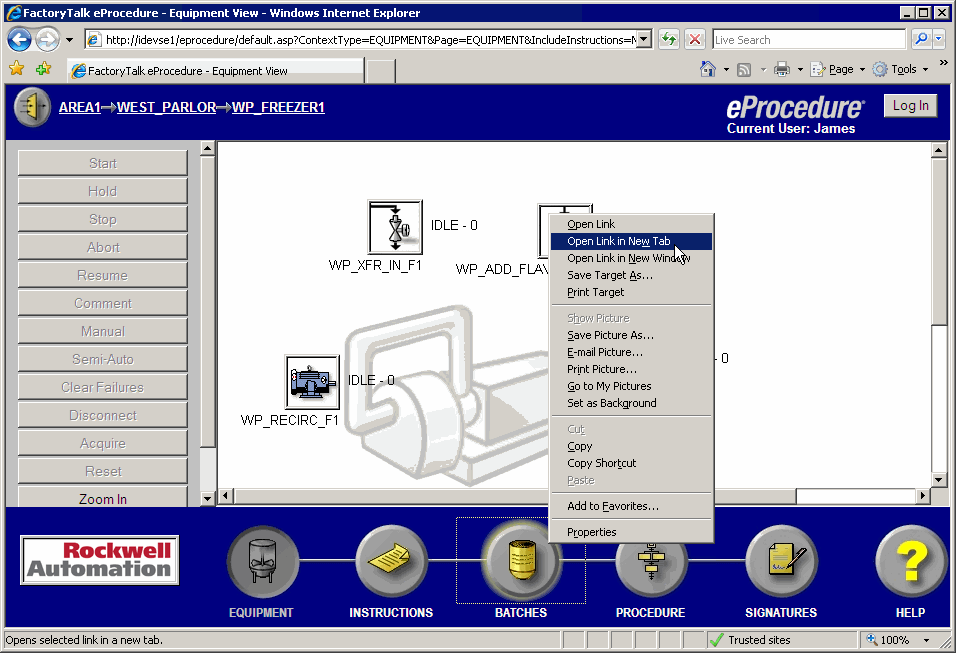Open the HELP question mark icon

tap(911, 561)
